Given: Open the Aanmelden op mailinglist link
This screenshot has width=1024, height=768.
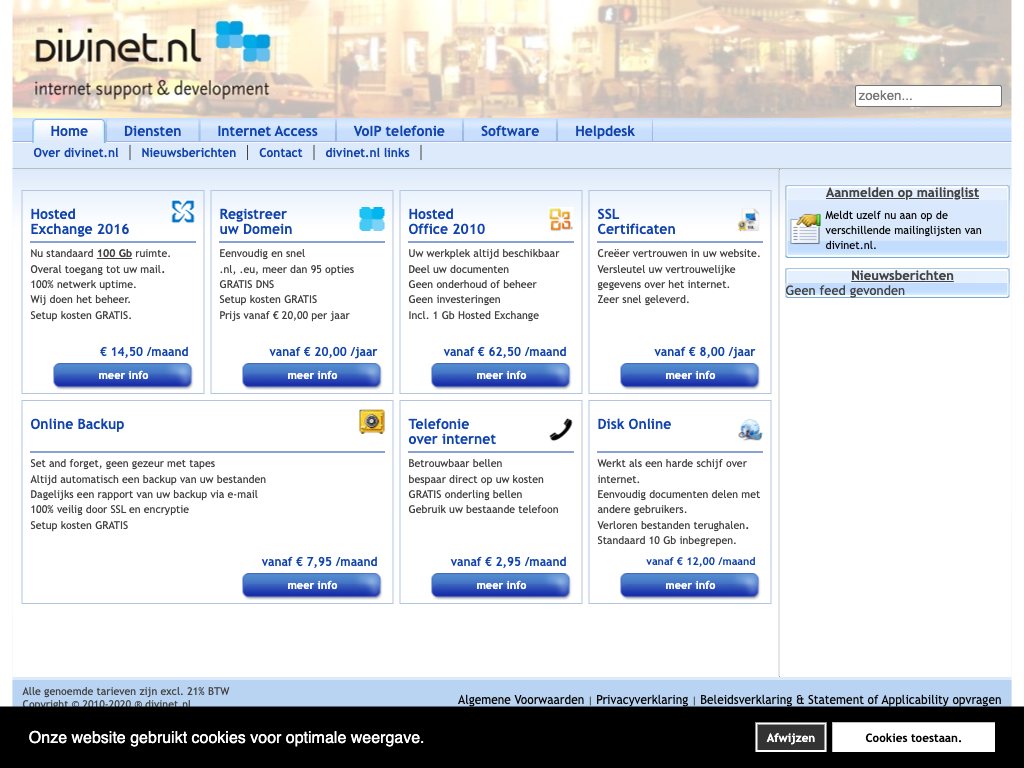Looking at the screenshot, I should pyautogui.click(x=902, y=193).
